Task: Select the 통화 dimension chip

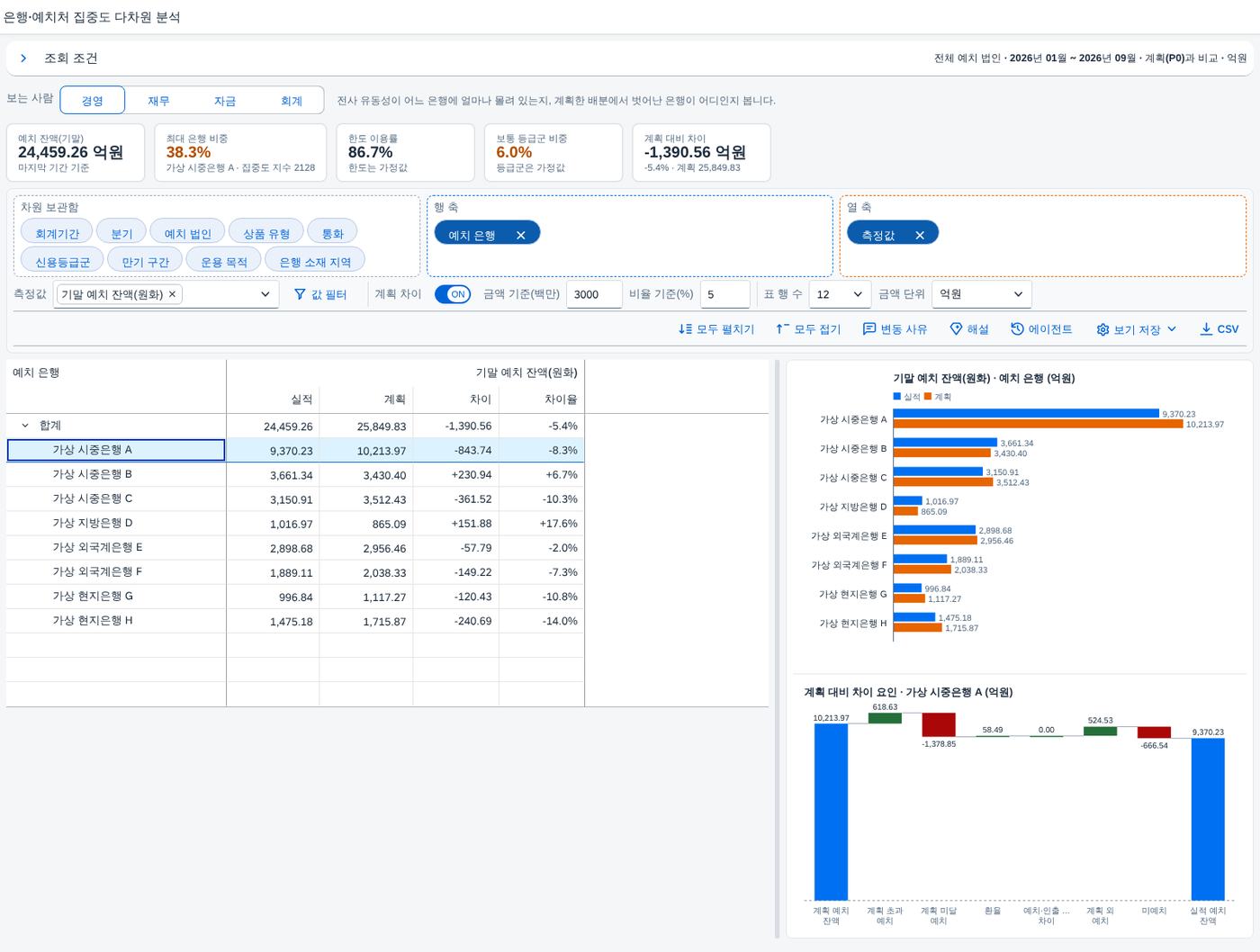Action: [x=333, y=233]
